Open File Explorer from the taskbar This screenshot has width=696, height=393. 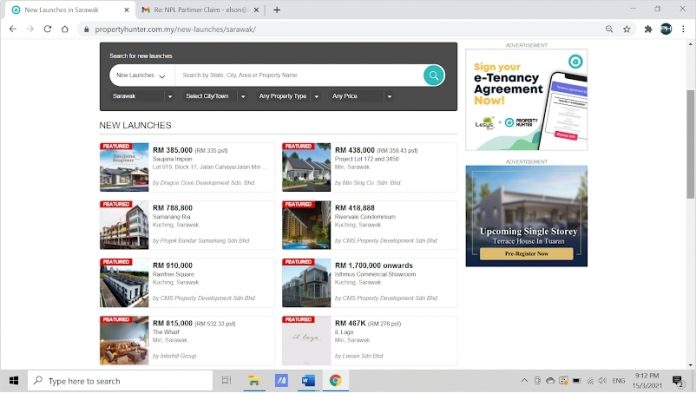click(253, 381)
